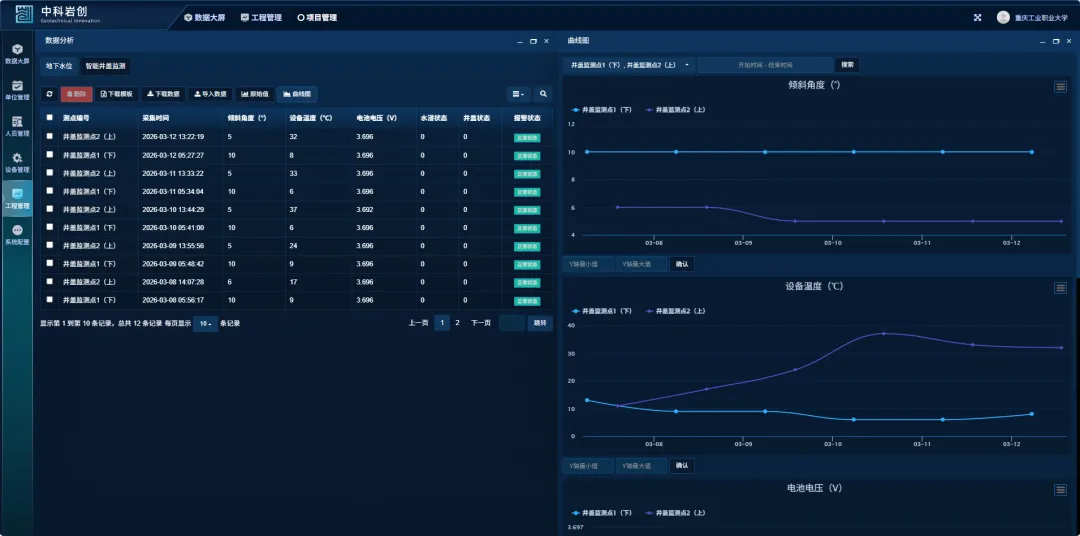1080x536 pixels.
Task: Open 单位管理 in the left sidebar
Action: click(x=17, y=90)
